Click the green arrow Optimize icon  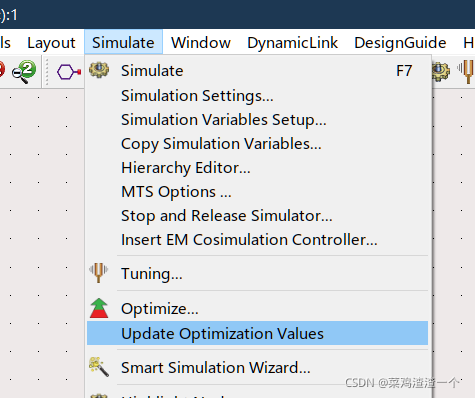pyautogui.click(x=99, y=308)
